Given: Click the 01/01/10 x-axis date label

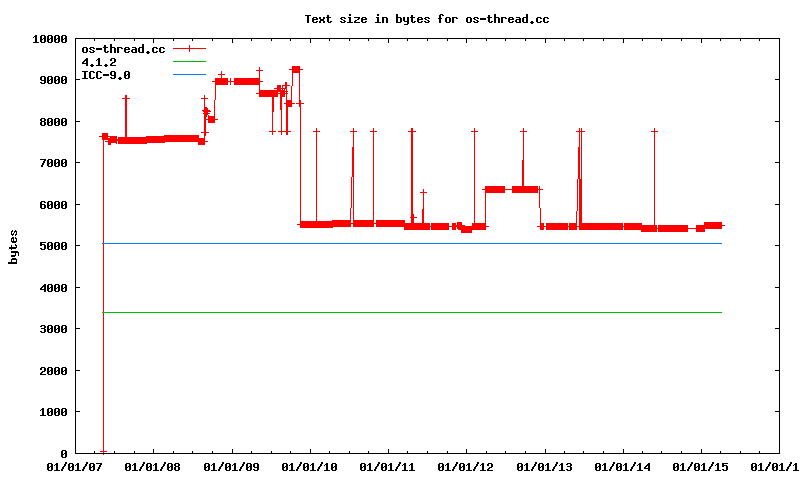Looking at the screenshot, I should [x=309, y=467].
